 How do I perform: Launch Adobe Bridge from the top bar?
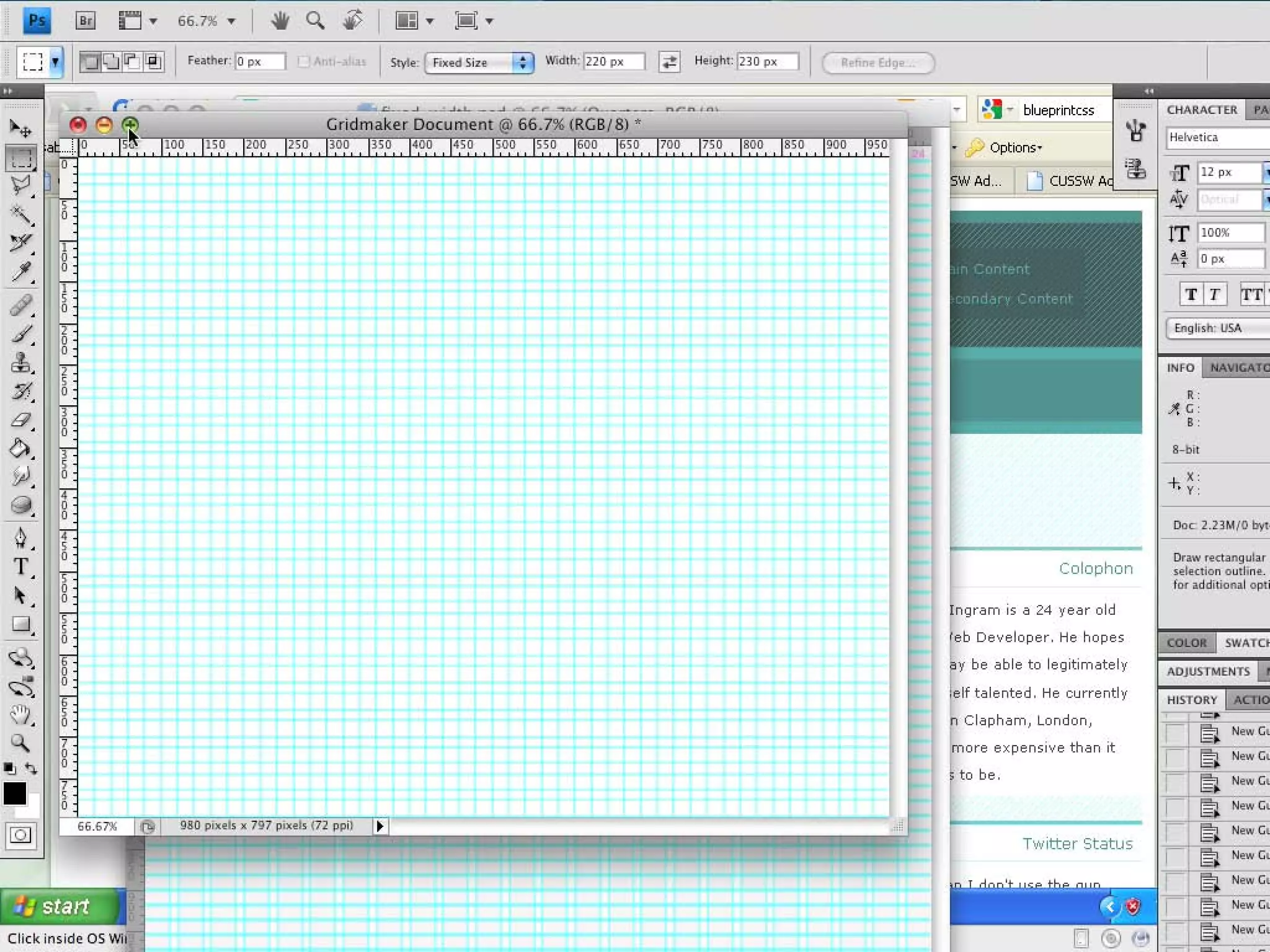[x=86, y=21]
